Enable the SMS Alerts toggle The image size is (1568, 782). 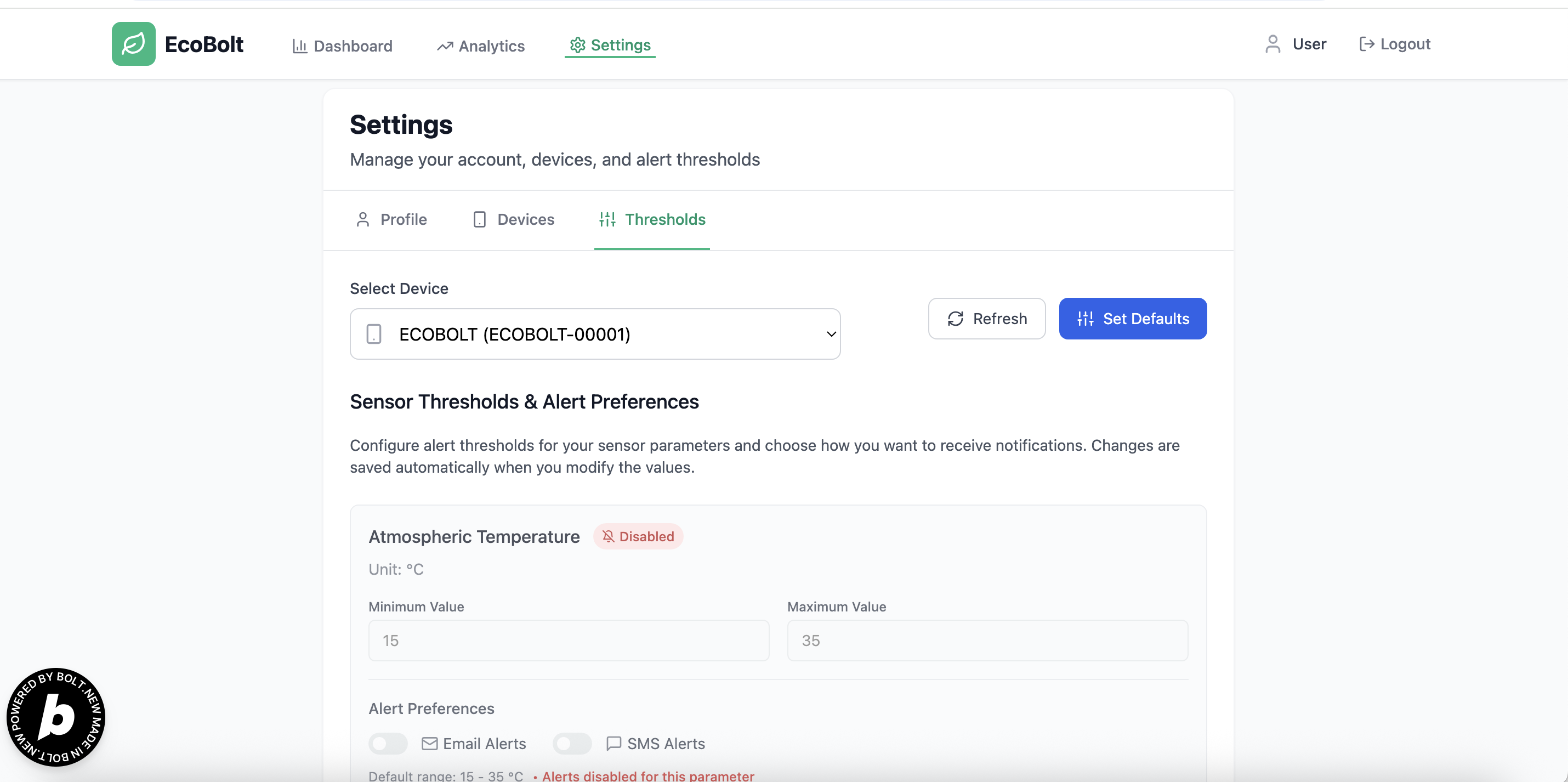(x=572, y=743)
